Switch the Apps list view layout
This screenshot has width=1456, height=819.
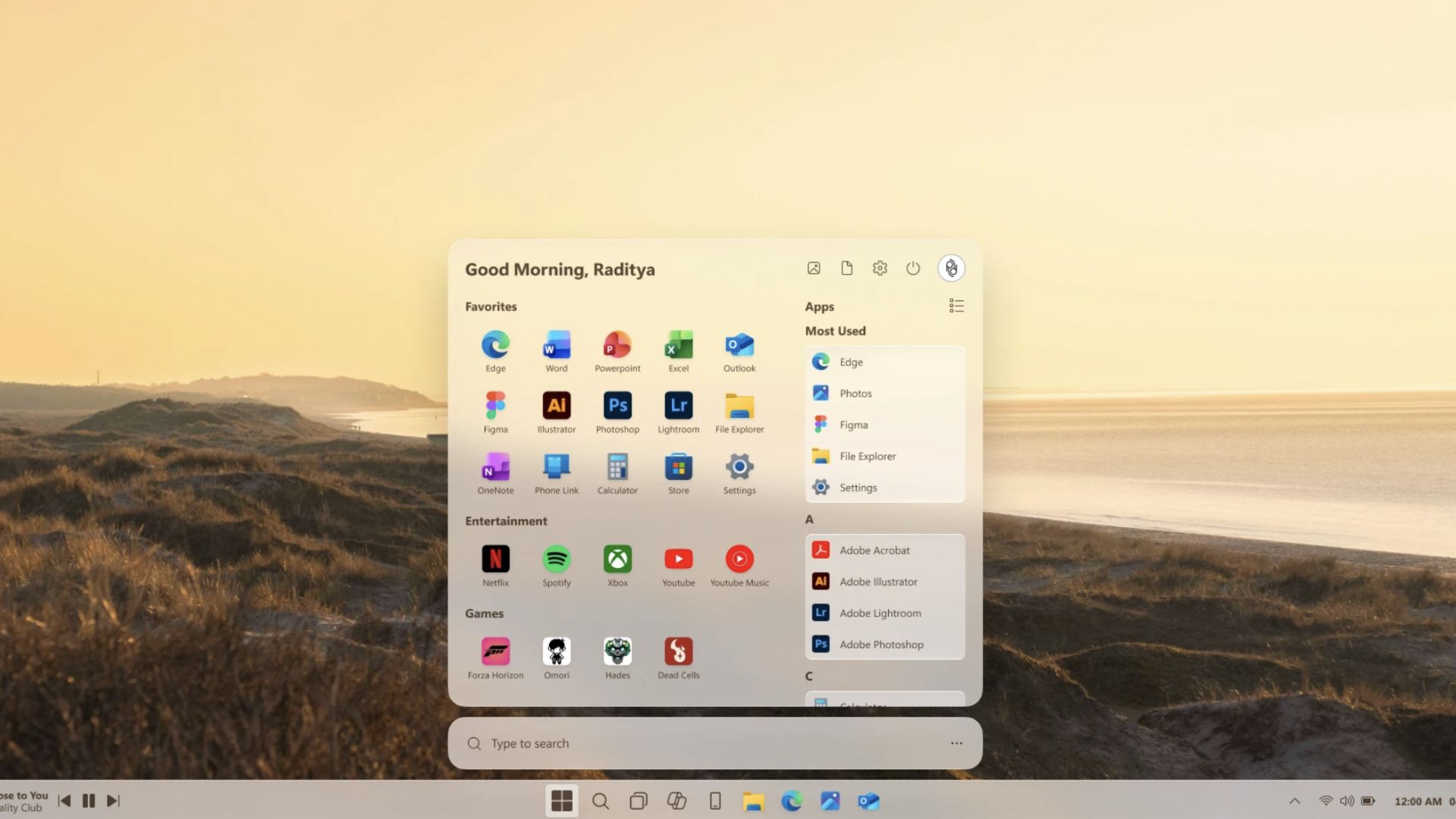click(x=955, y=306)
